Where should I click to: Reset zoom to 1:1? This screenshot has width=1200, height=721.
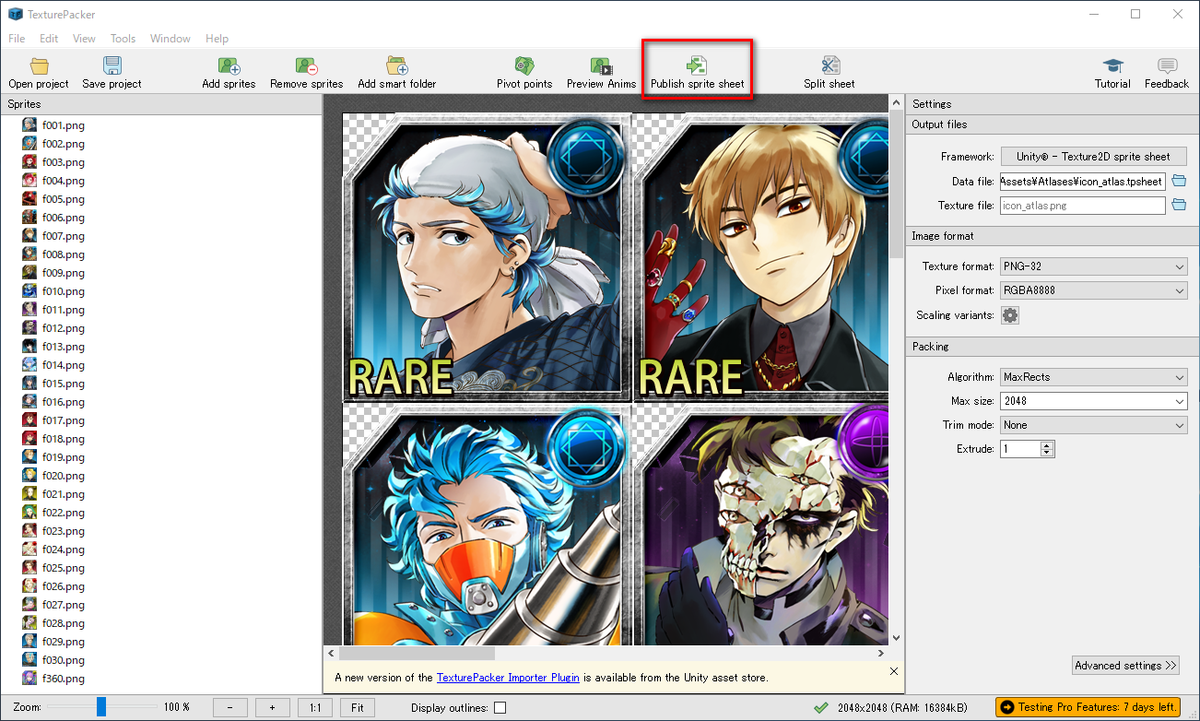coord(315,707)
